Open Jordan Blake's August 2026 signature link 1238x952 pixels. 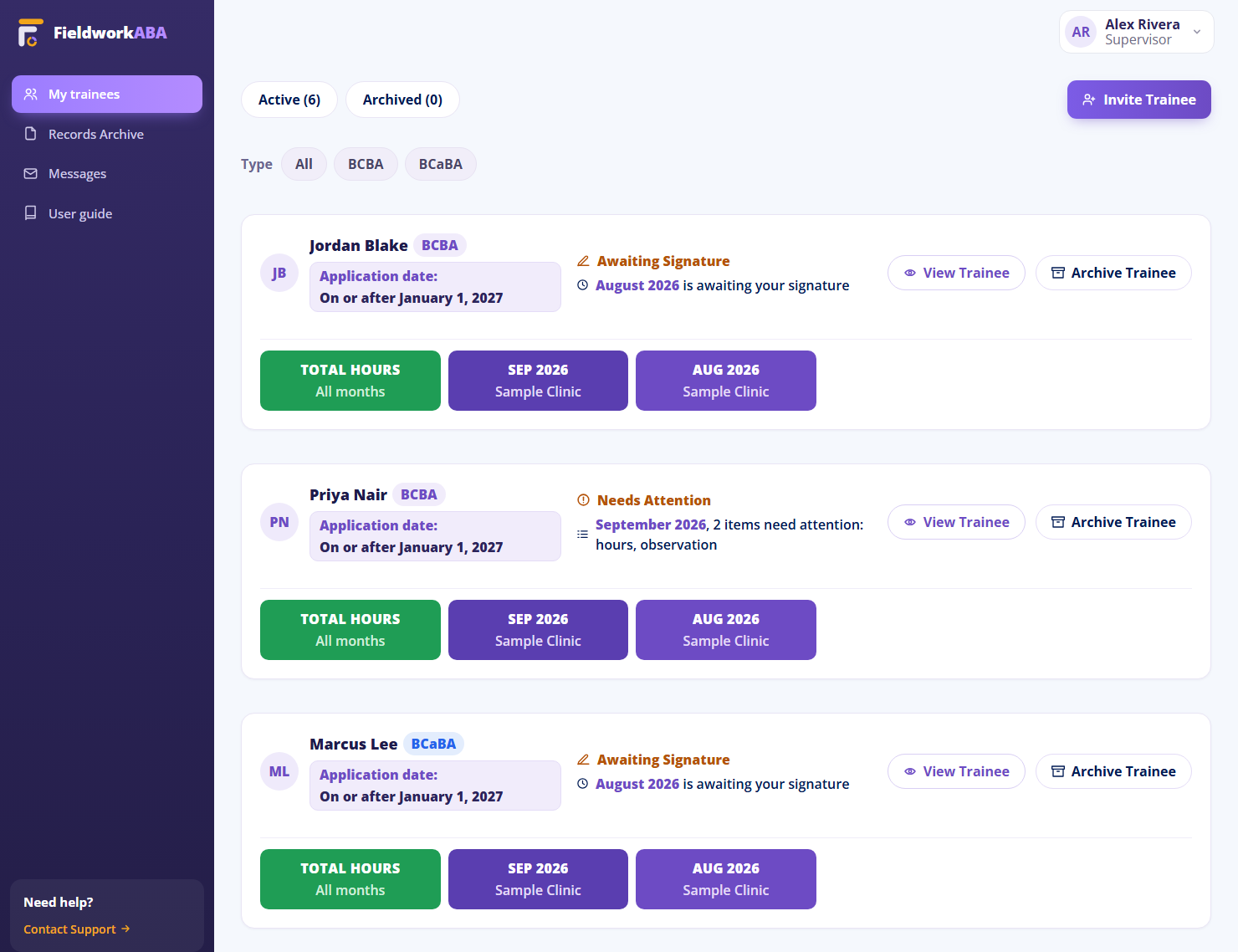(637, 285)
